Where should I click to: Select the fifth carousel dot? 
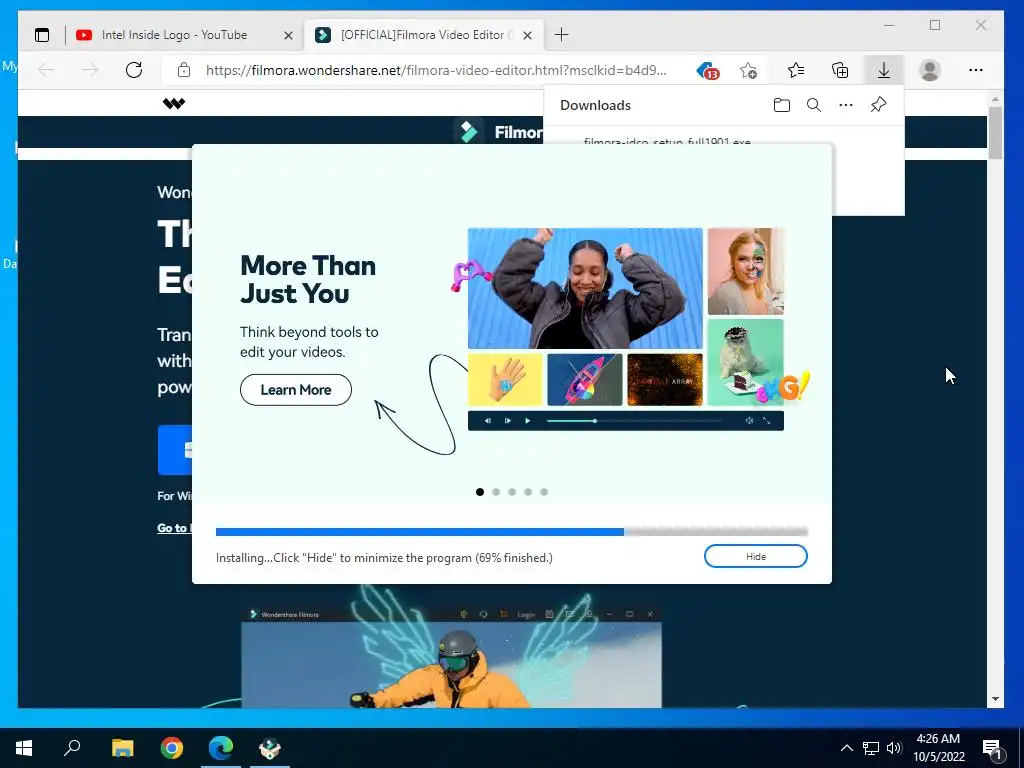pos(544,492)
